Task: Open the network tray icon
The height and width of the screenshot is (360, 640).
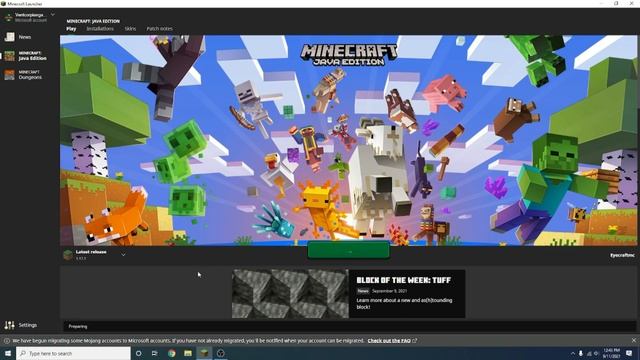Action: pos(589,353)
